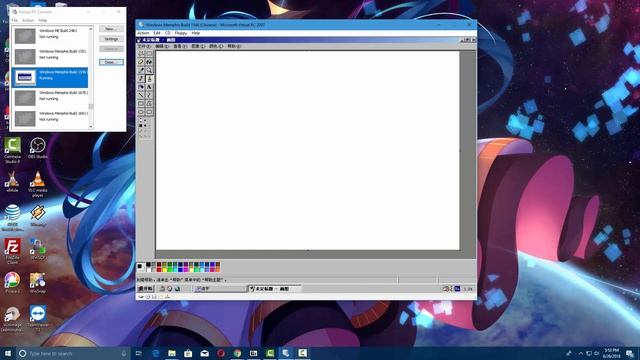Select the Pencil tool in Paint

click(141, 78)
